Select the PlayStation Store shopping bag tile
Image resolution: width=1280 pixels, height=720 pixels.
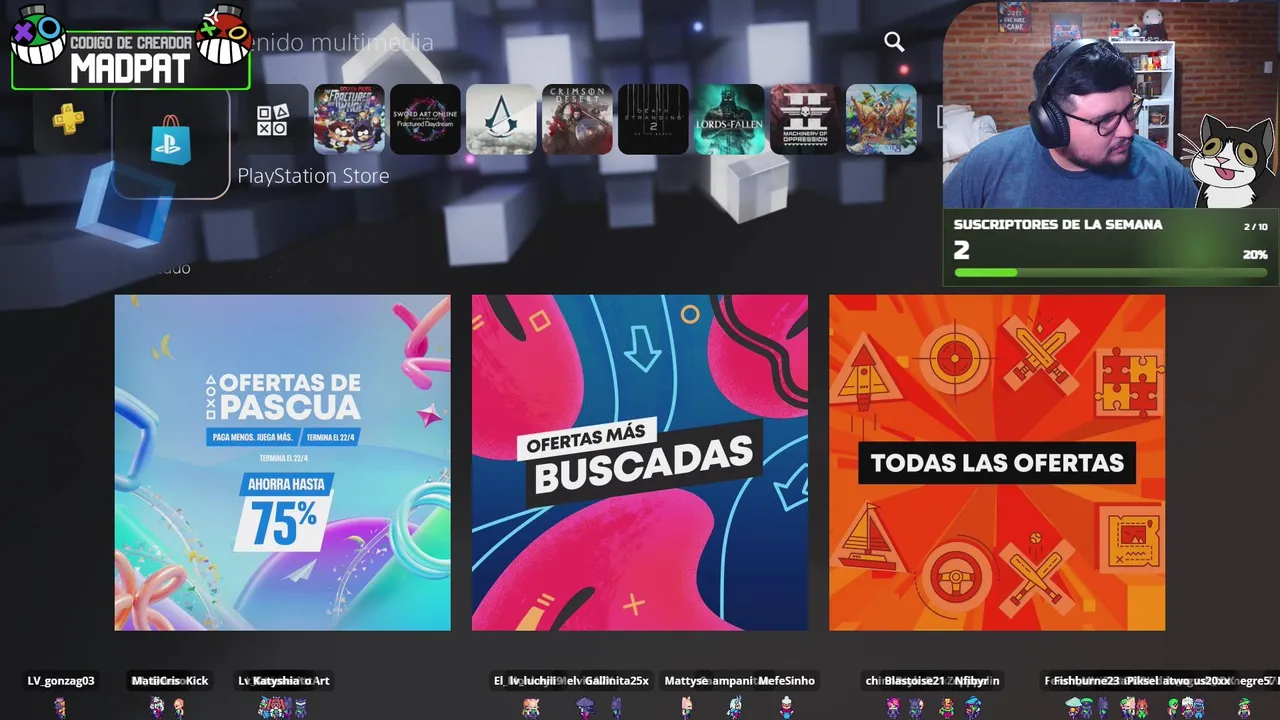[171, 143]
